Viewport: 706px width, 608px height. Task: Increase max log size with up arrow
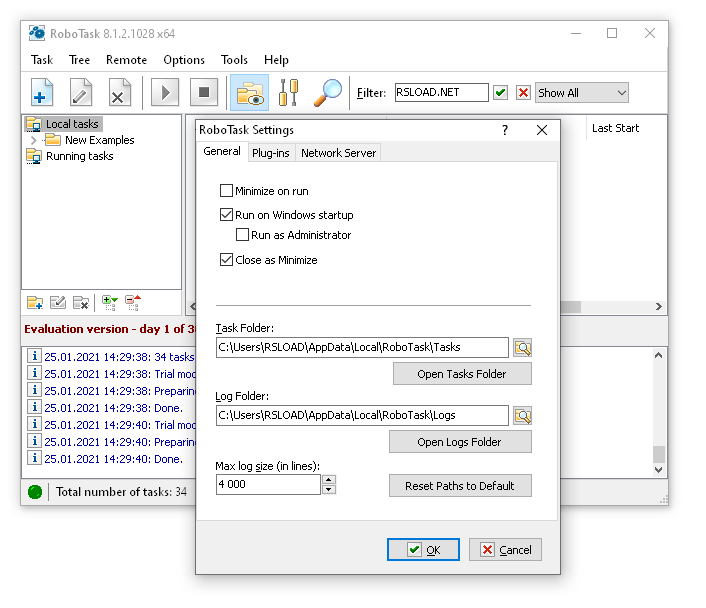point(329,480)
